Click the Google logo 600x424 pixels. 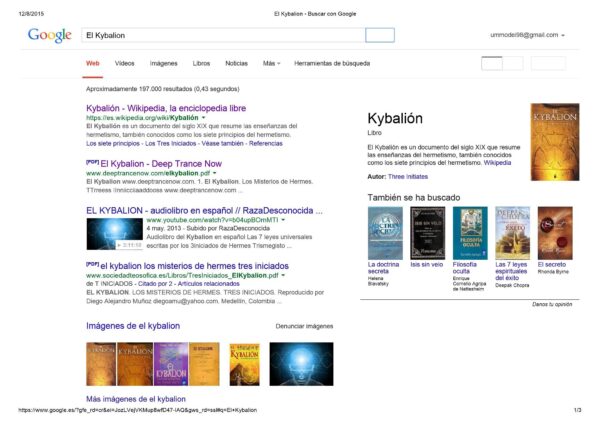50,35
